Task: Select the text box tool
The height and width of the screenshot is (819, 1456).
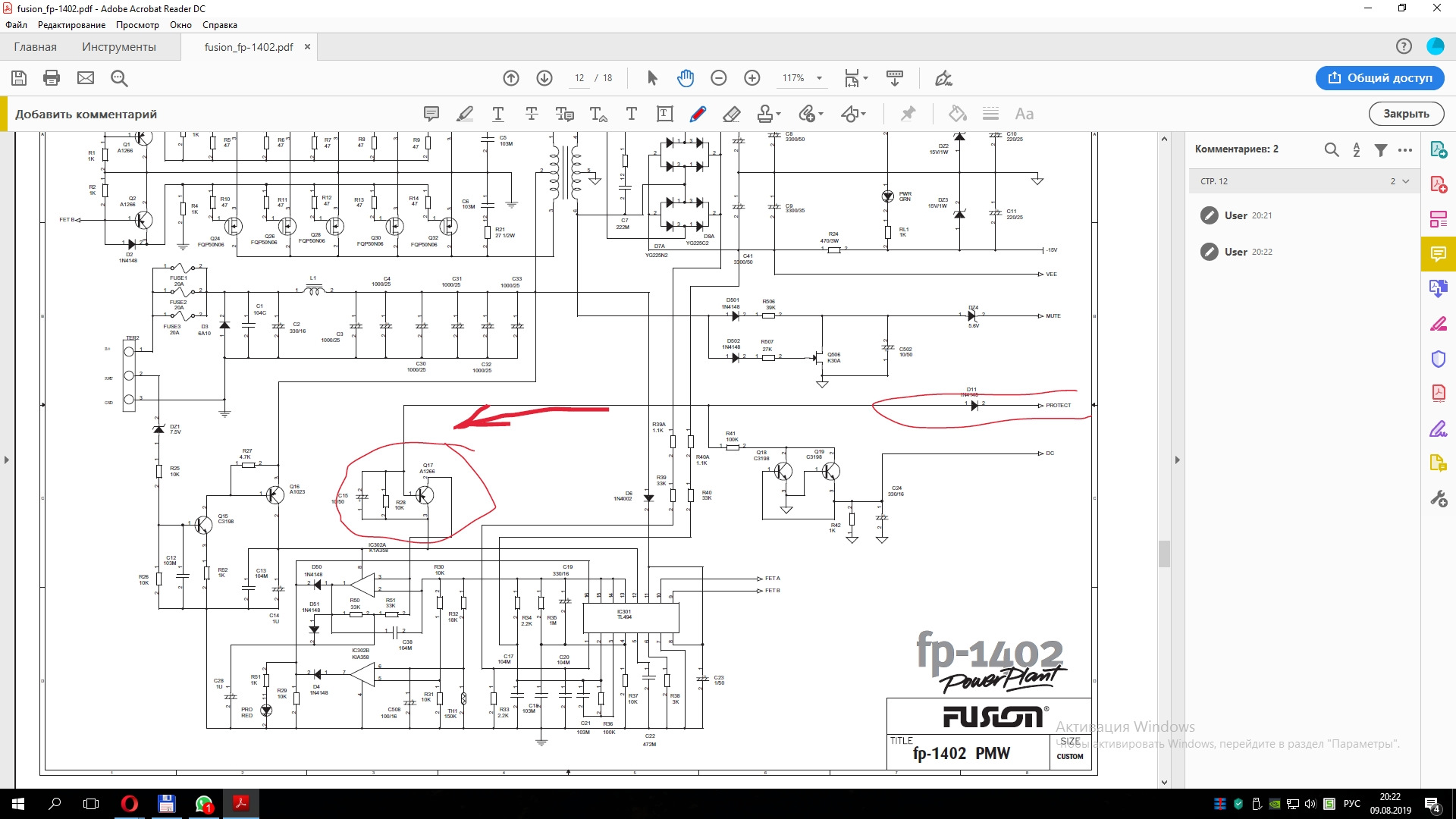Action: (x=665, y=114)
